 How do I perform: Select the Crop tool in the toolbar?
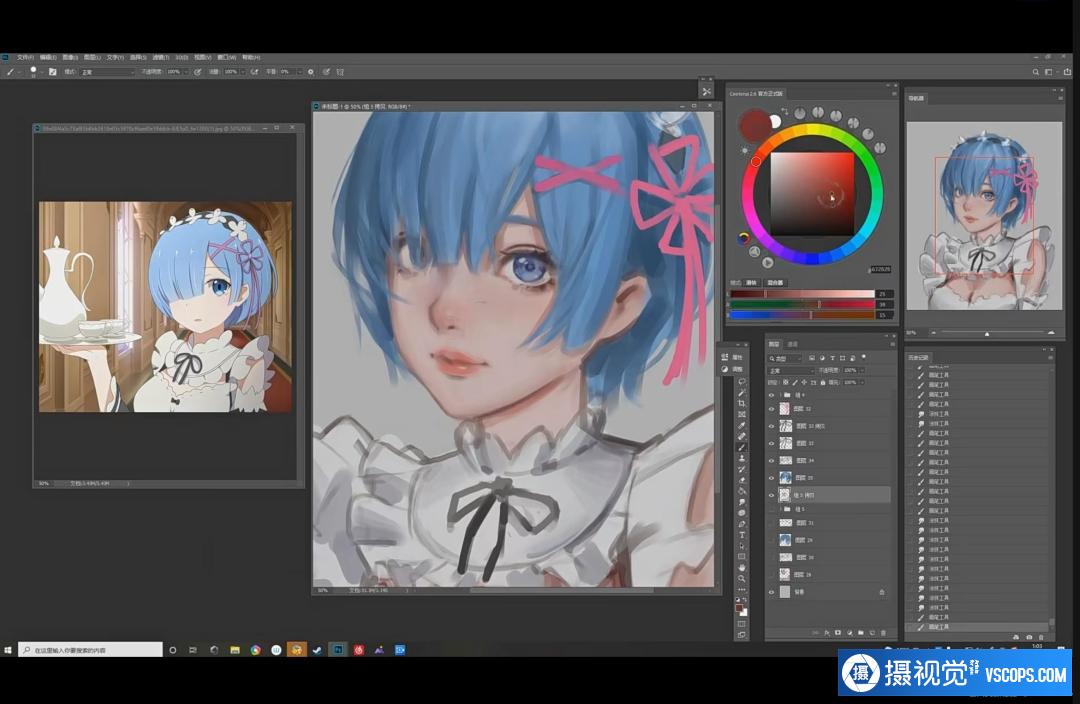[742, 403]
